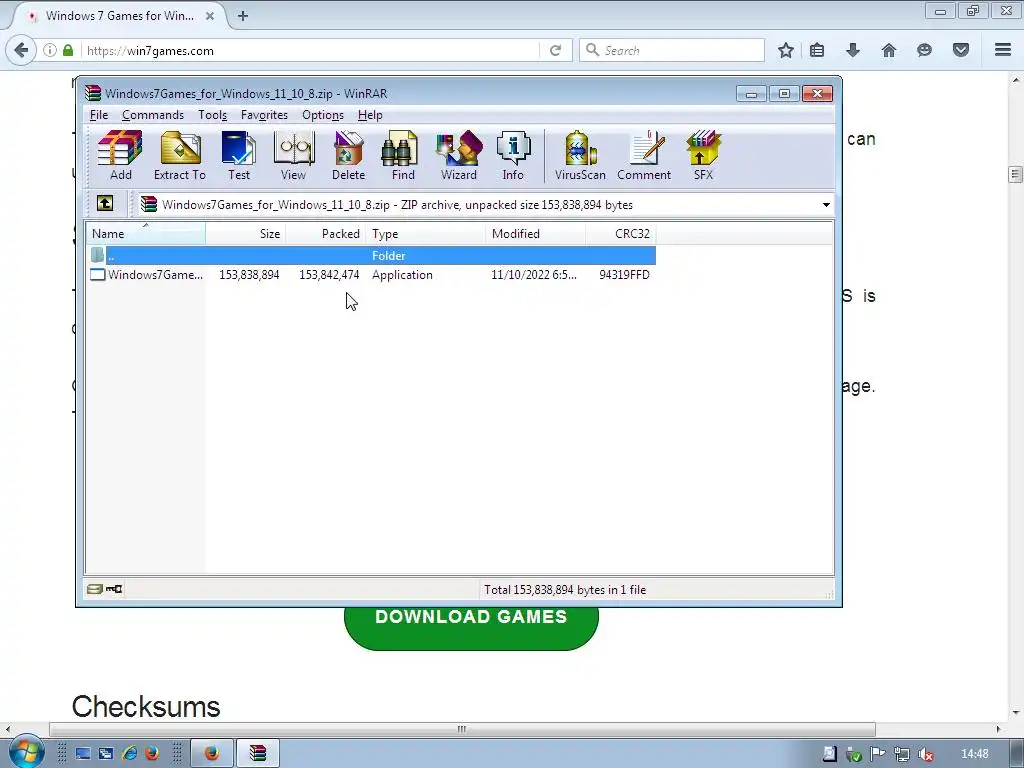This screenshot has width=1024, height=768.
Task: Open the Comment tool
Action: [x=644, y=156]
